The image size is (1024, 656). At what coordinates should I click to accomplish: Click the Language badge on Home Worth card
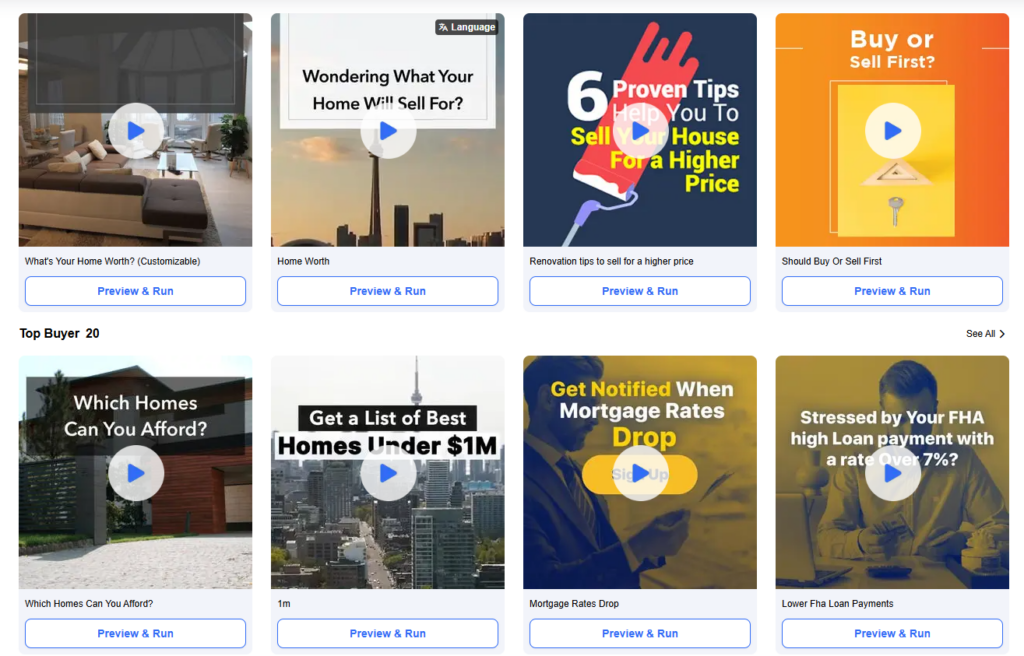tap(467, 27)
